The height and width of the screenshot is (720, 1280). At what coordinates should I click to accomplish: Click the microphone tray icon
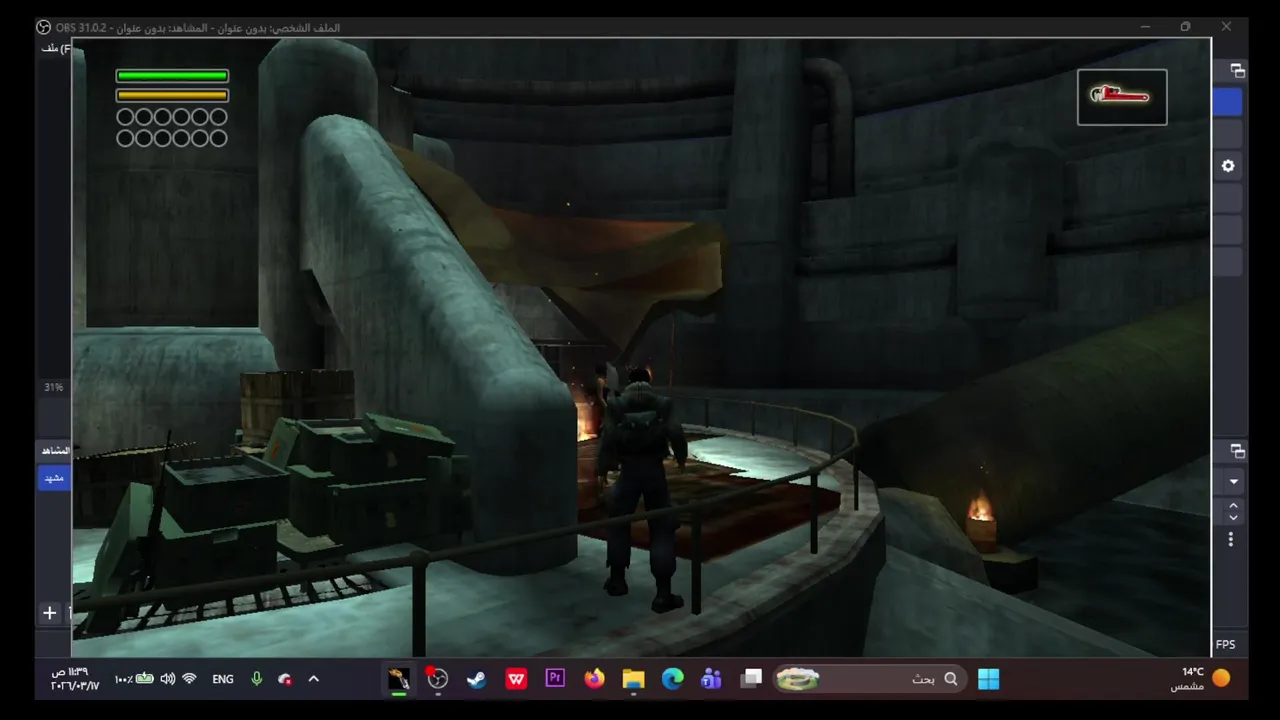pyautogui.click(x=257, y=679)
